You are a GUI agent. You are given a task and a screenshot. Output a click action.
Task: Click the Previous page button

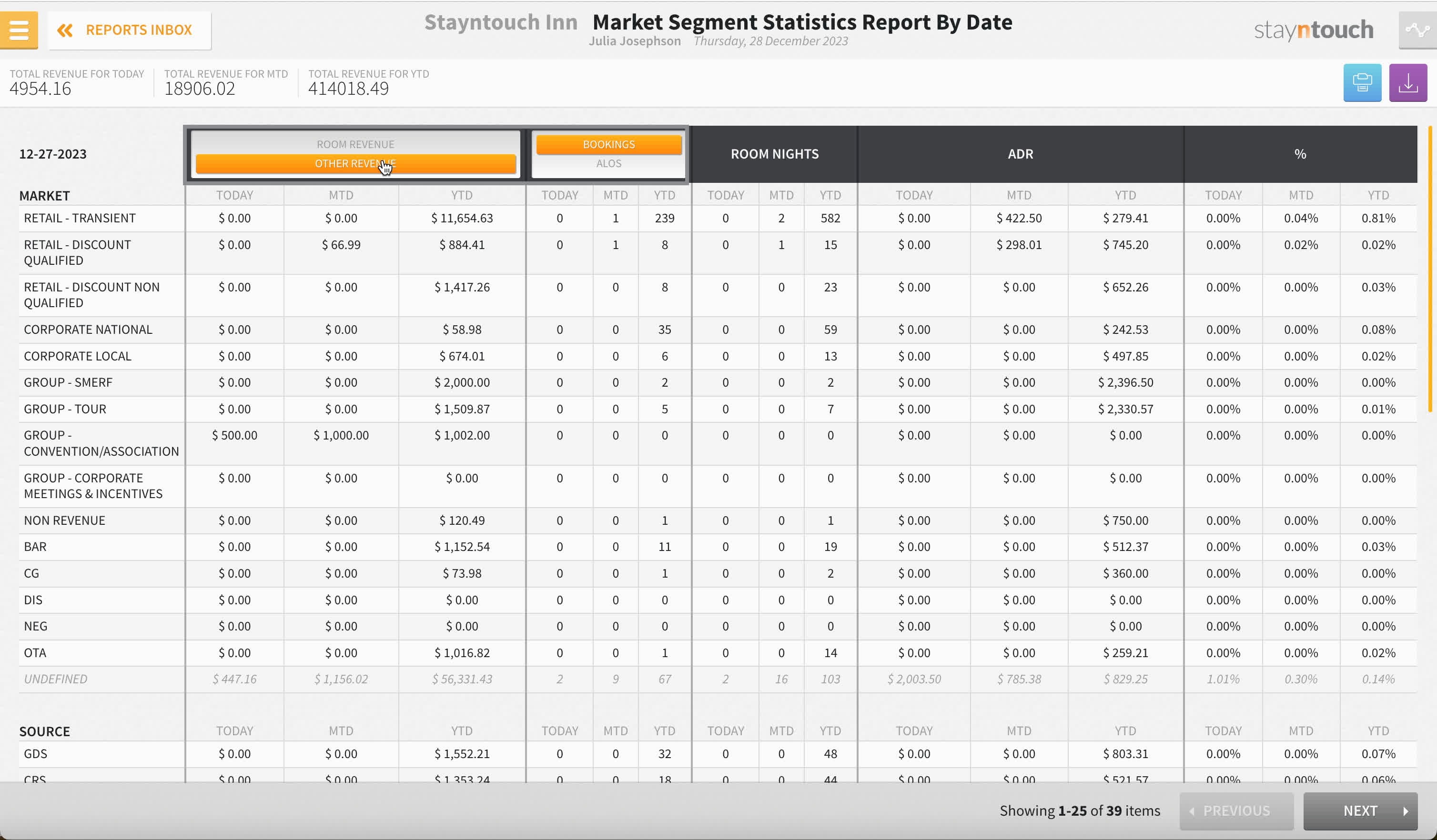click(1236, 810)
